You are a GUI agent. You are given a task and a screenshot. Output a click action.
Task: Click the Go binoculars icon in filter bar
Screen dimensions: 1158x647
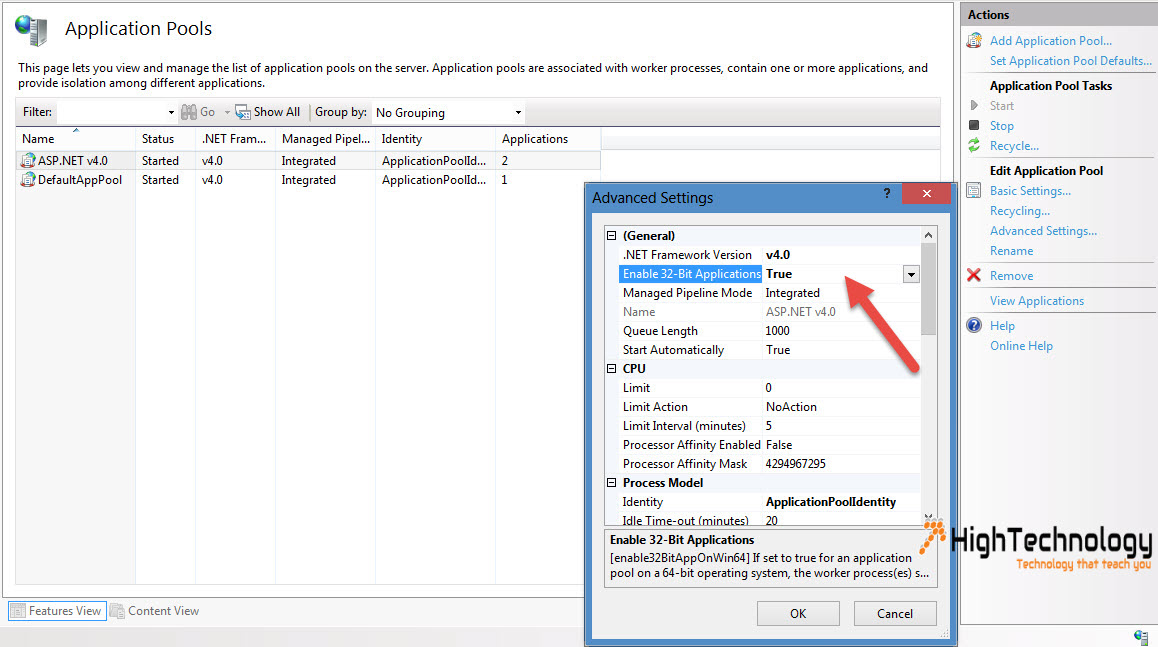(x=189, y=112)
